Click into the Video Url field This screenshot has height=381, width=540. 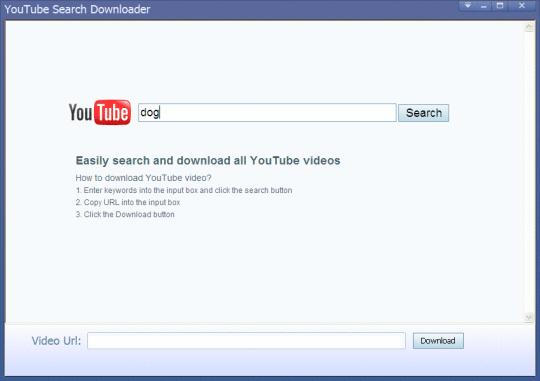click(x=246, y=341)
